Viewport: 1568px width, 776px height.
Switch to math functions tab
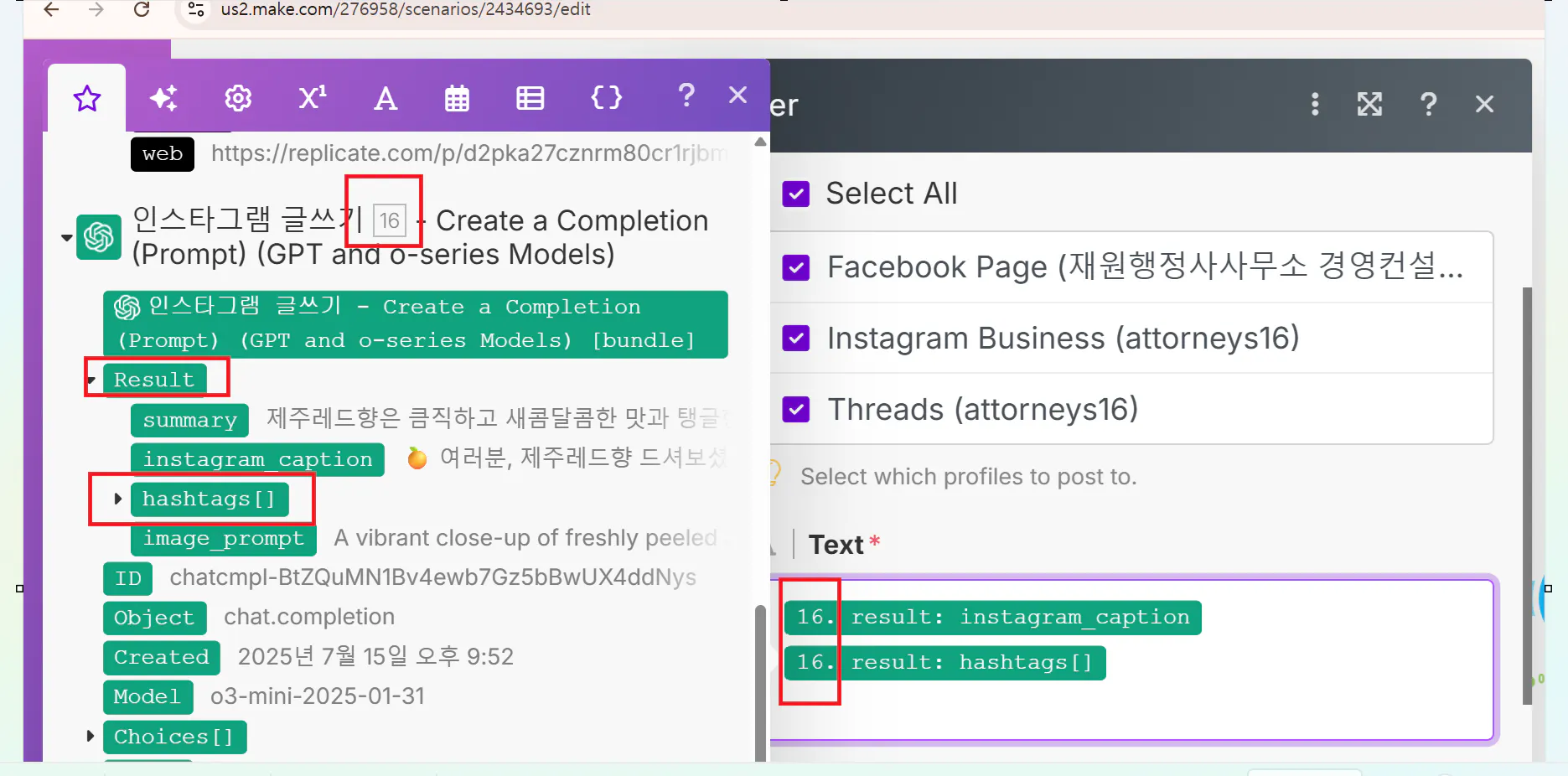(x=313, y=98)
